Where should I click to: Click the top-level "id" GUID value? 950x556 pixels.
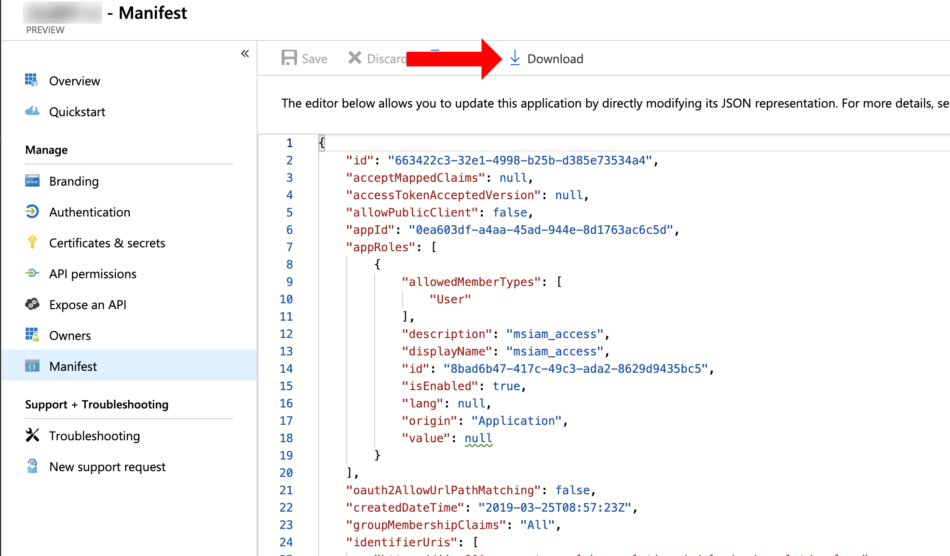point(520,161)
